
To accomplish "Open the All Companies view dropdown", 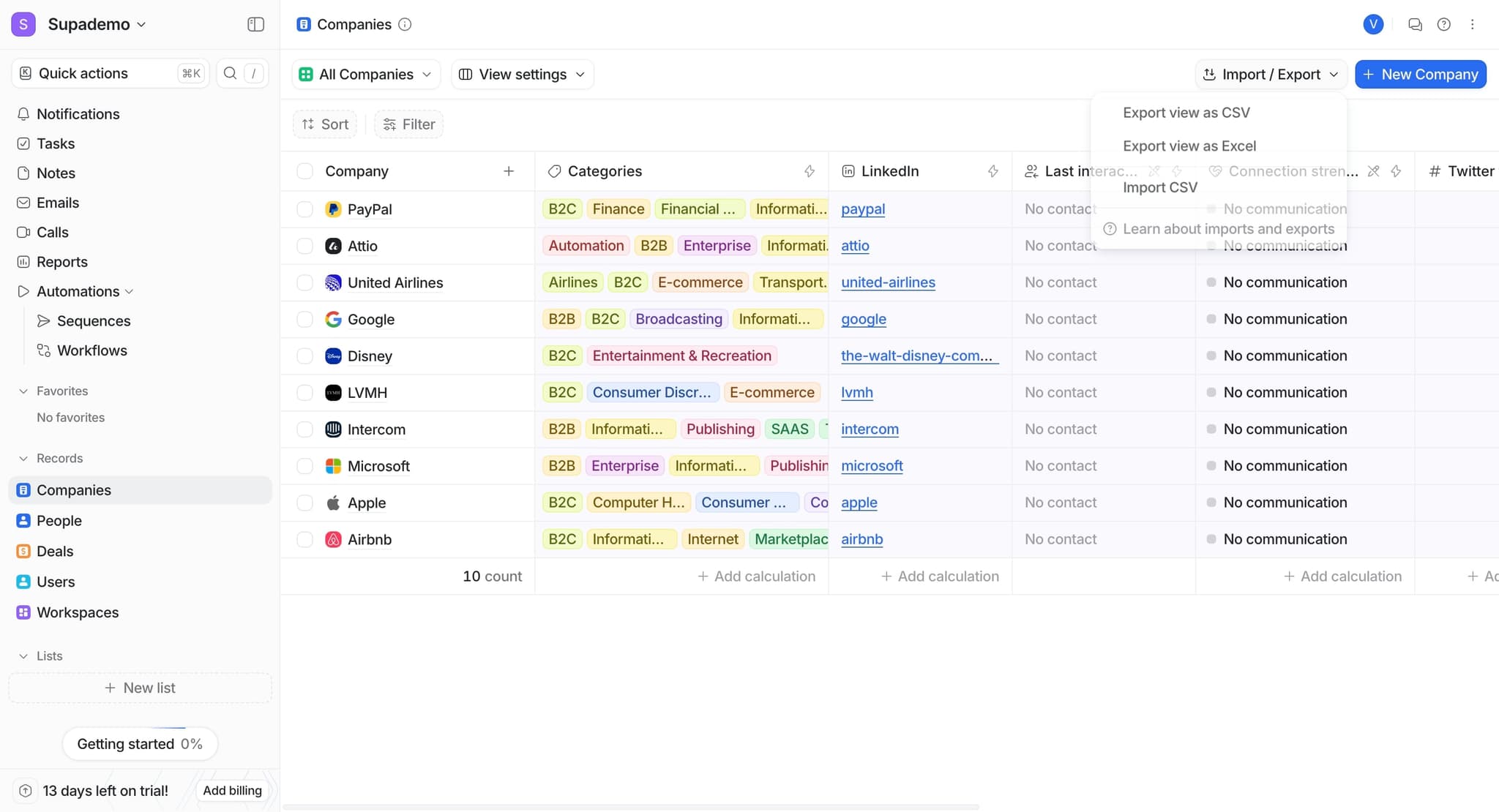I will [366, 75].
